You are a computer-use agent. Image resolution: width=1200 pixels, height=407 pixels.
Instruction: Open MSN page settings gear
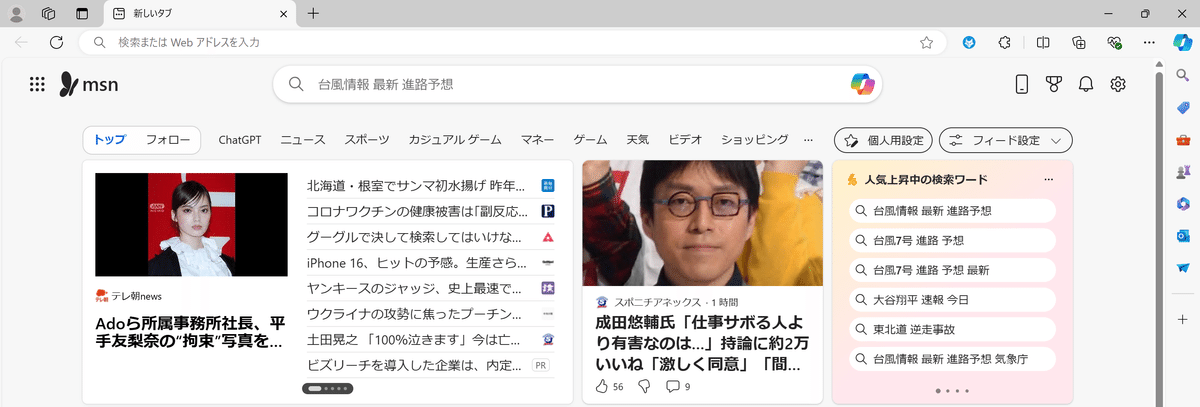pyautogui.click(x=1118, y=84)
